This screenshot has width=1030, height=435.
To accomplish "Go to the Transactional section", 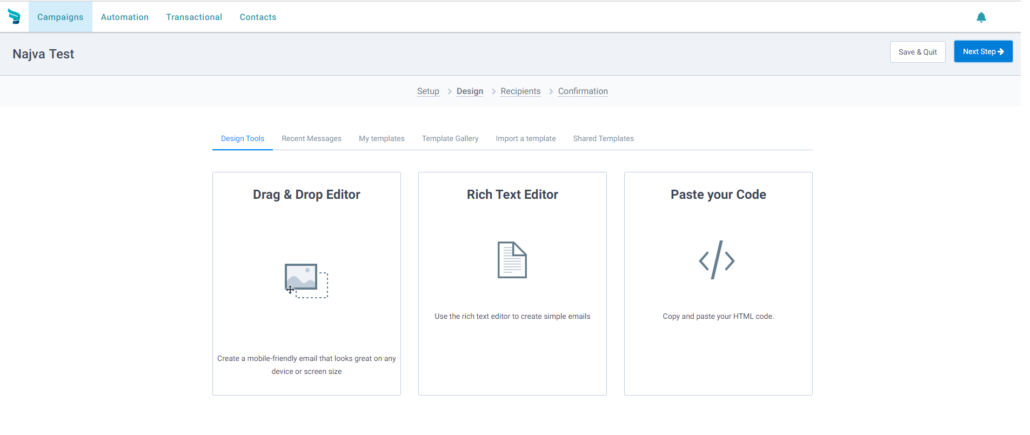I will [x=194, y=17].
